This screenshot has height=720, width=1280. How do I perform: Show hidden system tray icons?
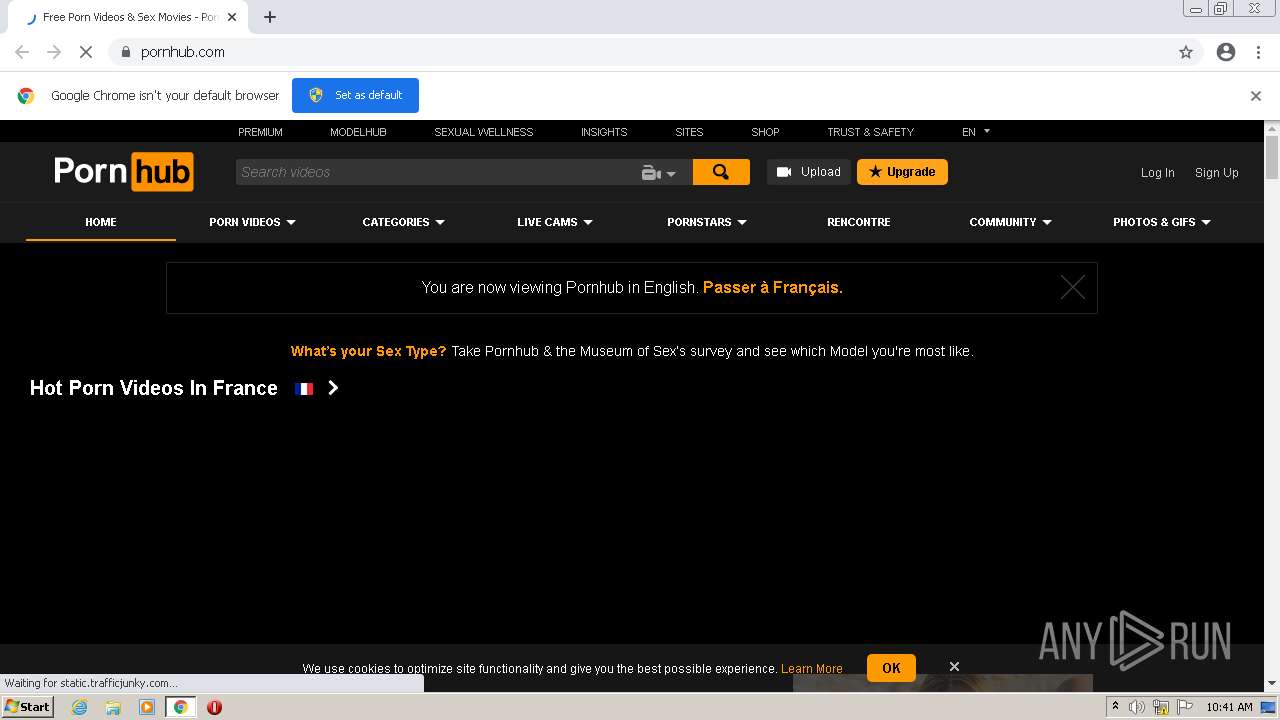point(1115,707)
